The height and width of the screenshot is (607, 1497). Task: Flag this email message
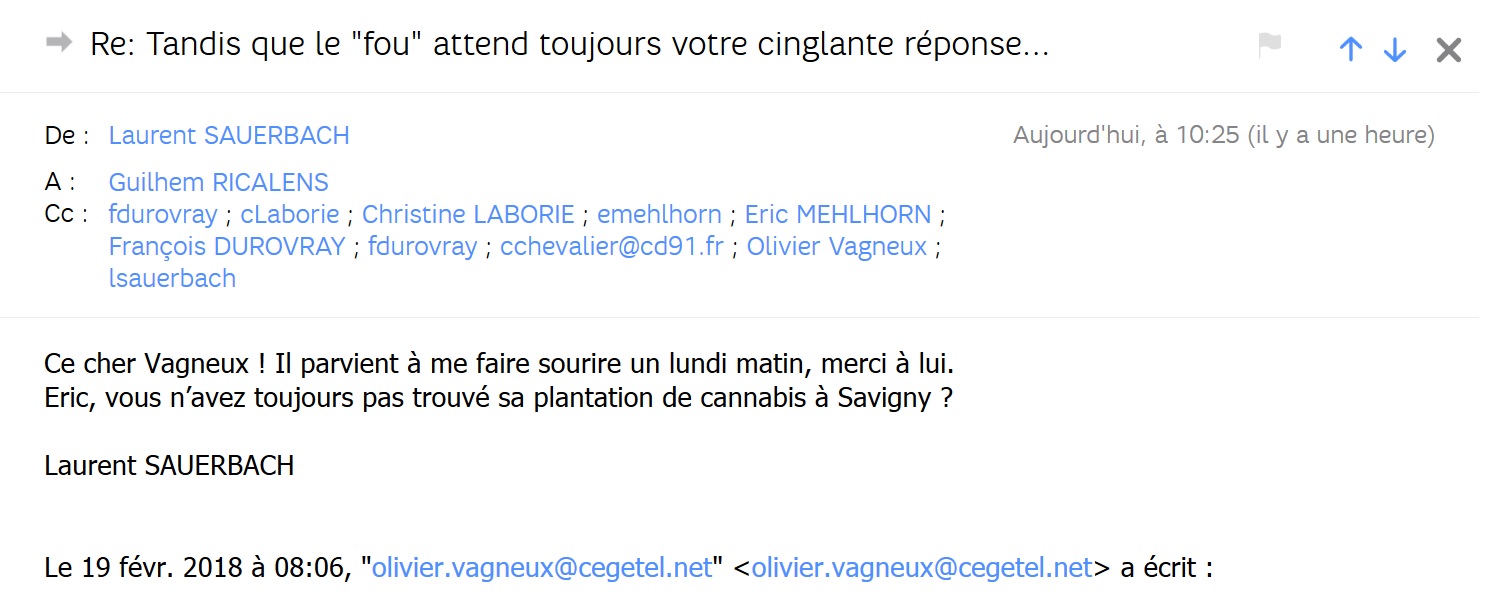[x=1269, y=46]
